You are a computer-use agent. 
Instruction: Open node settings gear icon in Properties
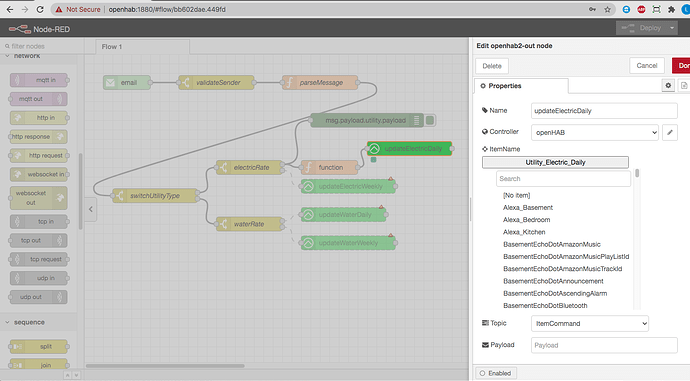[x=668, y=85]
